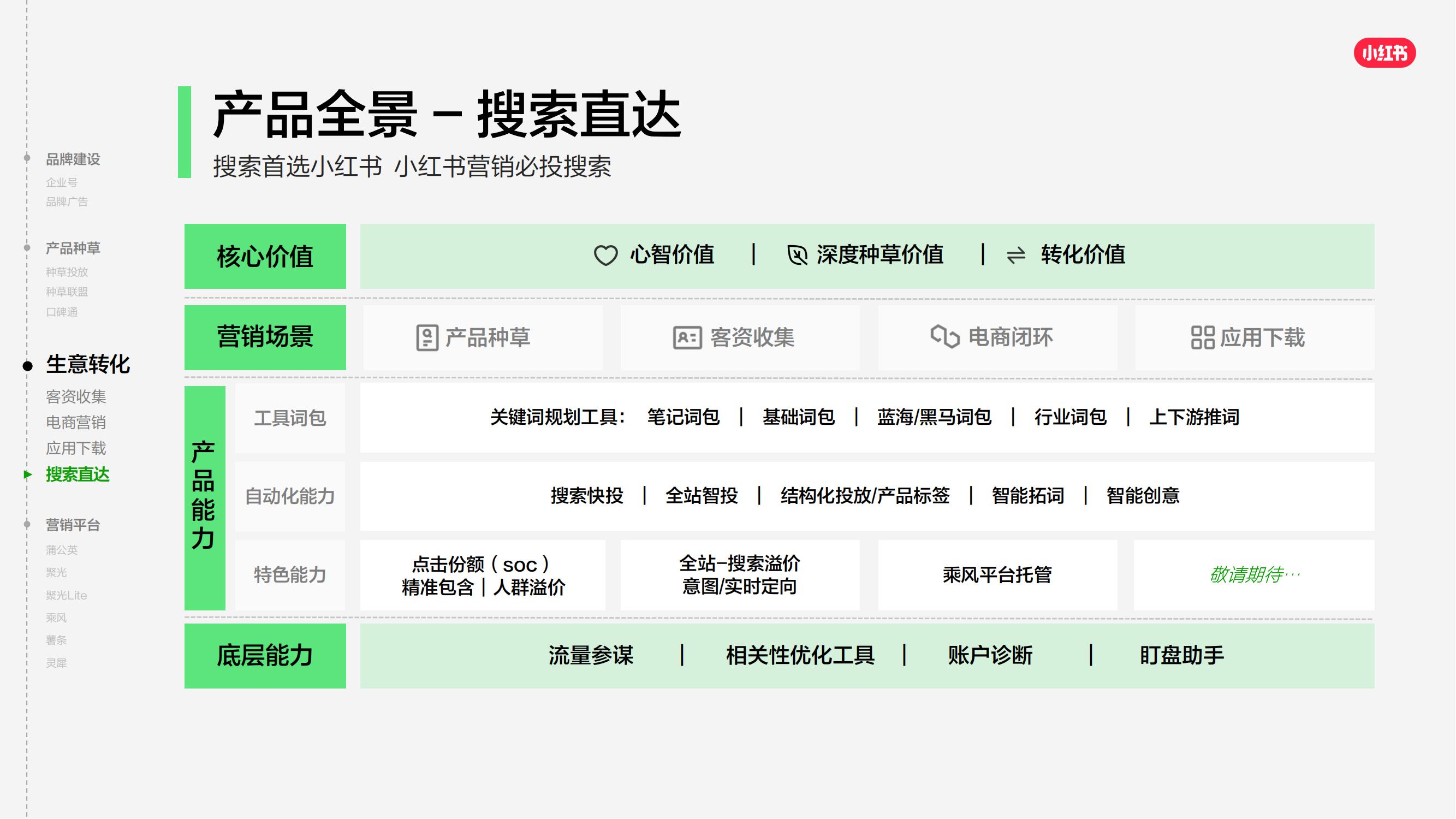The image size is (1456, 819).
Task: Click 智能创意 text
Action: (x=1143, y=496)
